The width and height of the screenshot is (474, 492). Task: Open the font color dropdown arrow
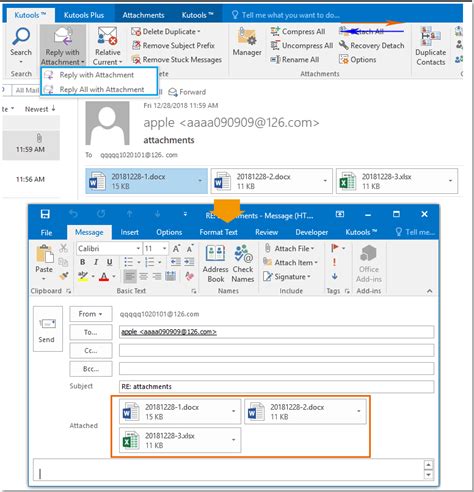(x=114, y=276)
